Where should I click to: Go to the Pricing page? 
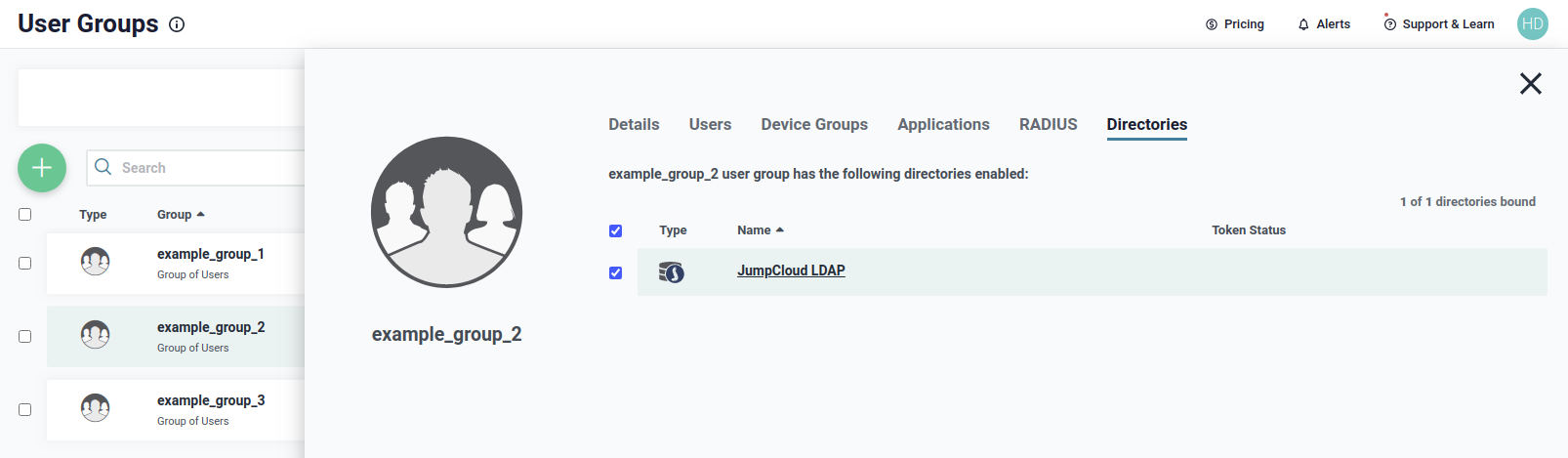point(1235,24)
